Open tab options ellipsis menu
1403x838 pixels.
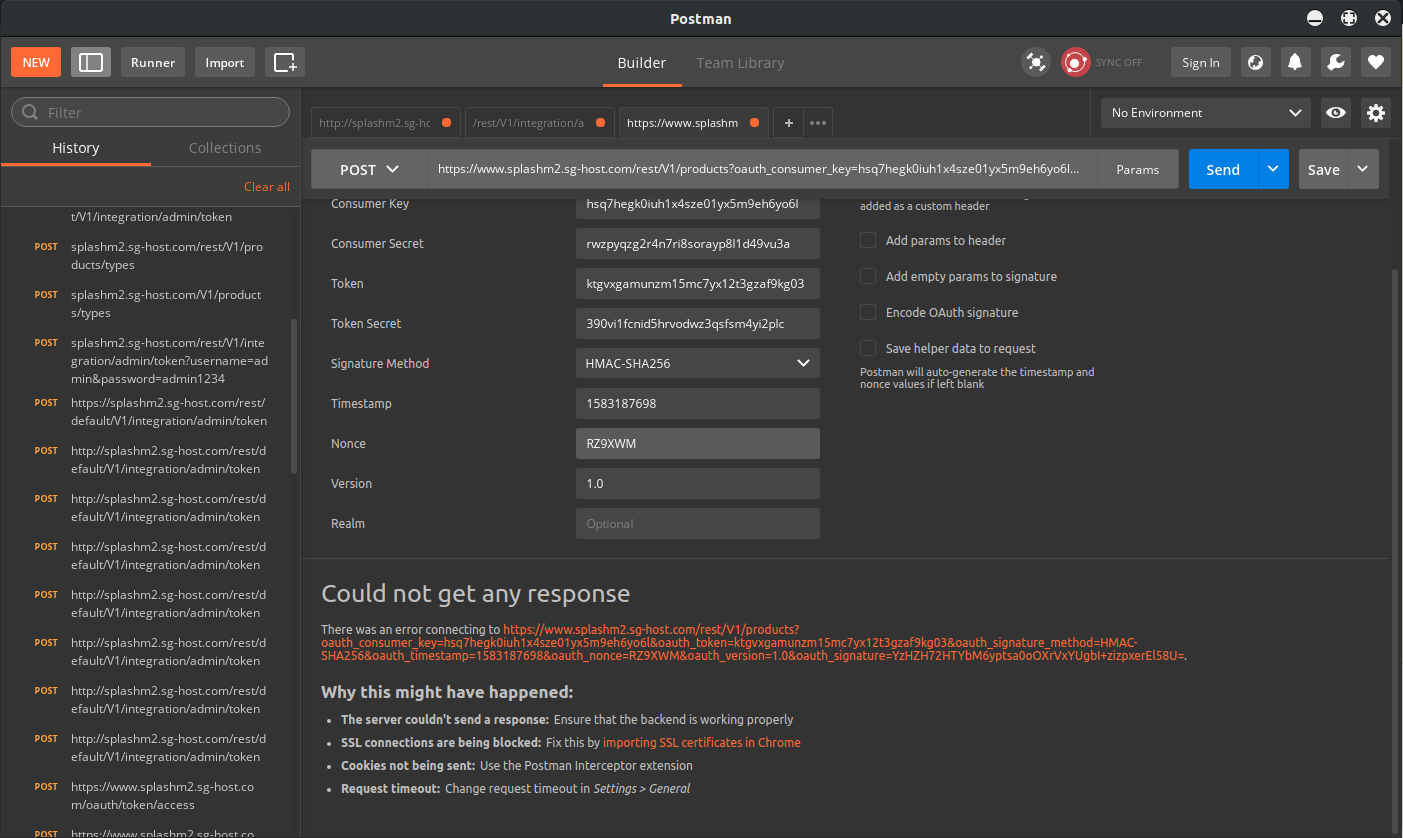[x=818, y=123]
